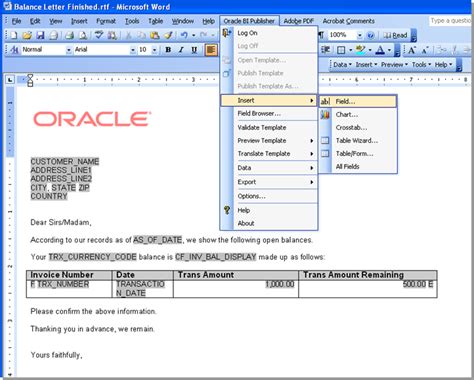
Task: Click the CUSTOMER_NAME field in the letter
Action: [65, 162]
